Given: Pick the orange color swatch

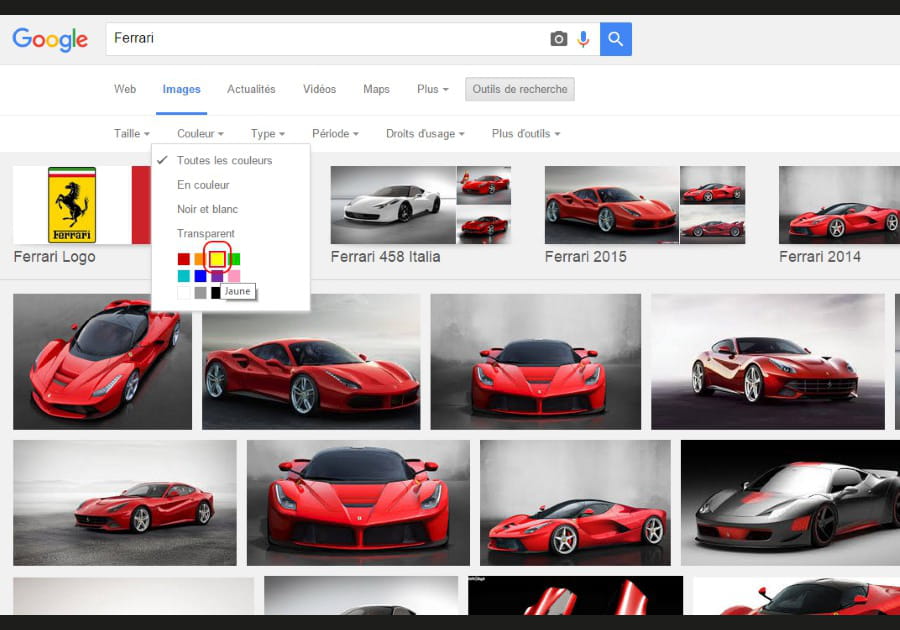Looking at the screenshot, I should (200, 259).
